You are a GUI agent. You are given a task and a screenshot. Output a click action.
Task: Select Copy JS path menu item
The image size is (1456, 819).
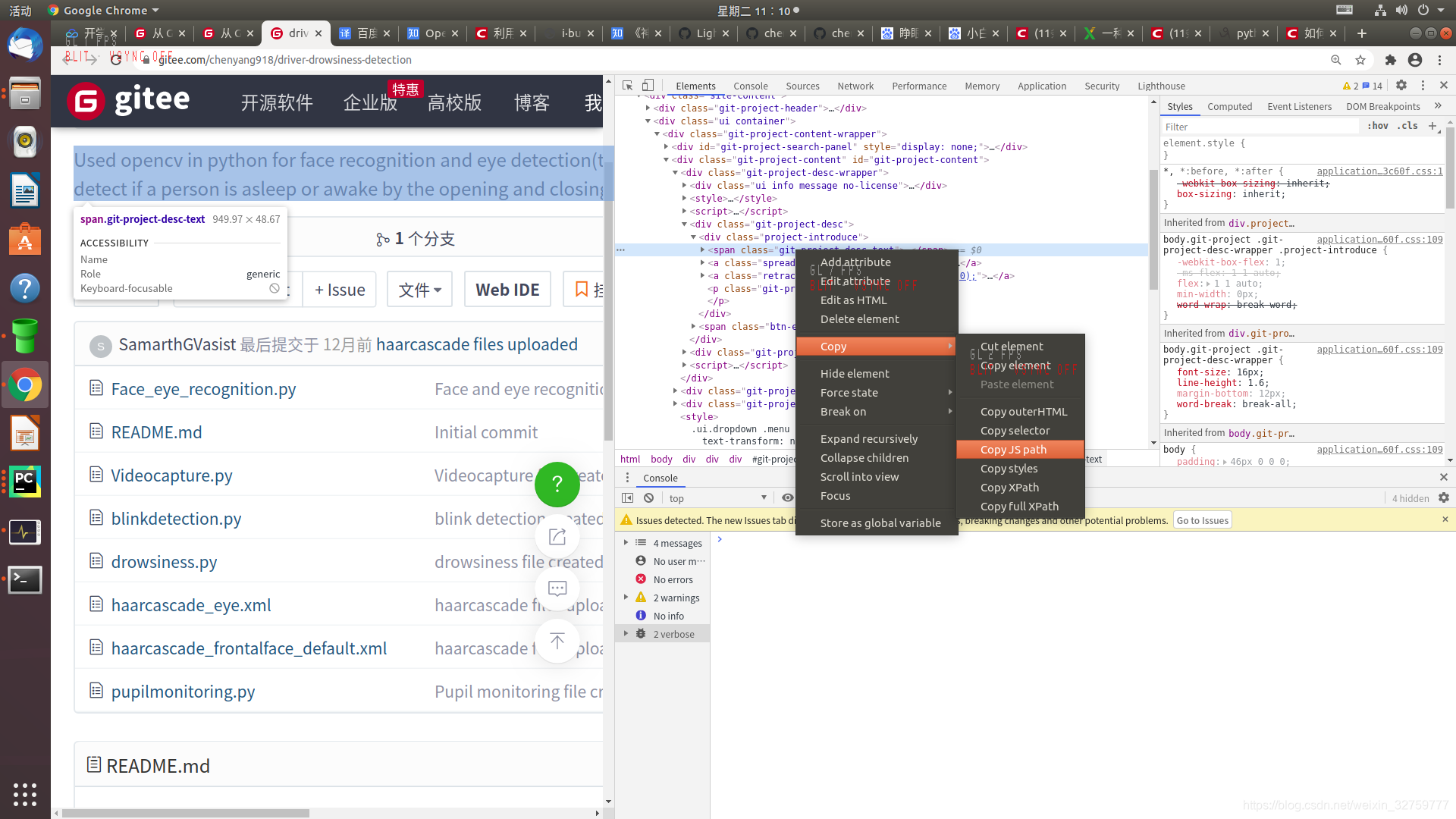pyautogui.click(x=1021, y=450)
